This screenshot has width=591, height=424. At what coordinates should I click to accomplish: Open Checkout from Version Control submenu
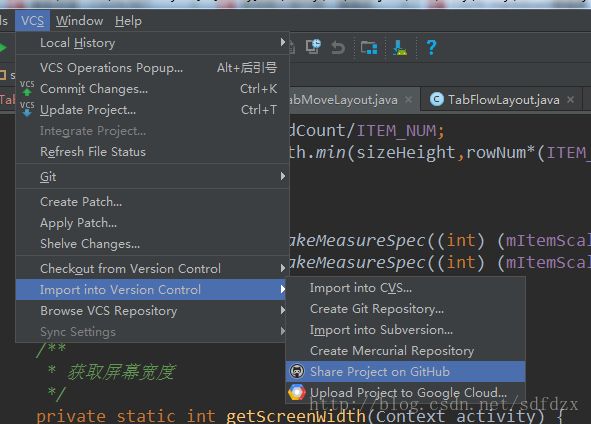(x=152, y=269)
